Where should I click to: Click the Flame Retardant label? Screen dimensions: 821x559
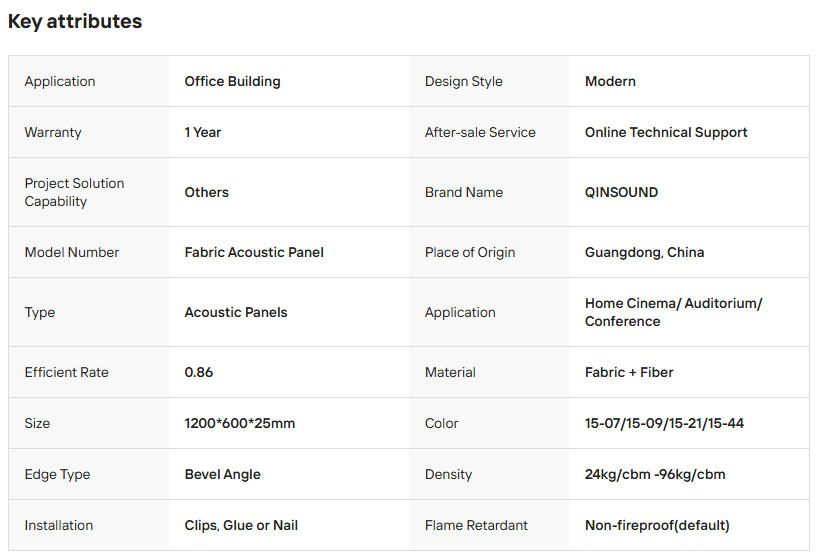476,525
